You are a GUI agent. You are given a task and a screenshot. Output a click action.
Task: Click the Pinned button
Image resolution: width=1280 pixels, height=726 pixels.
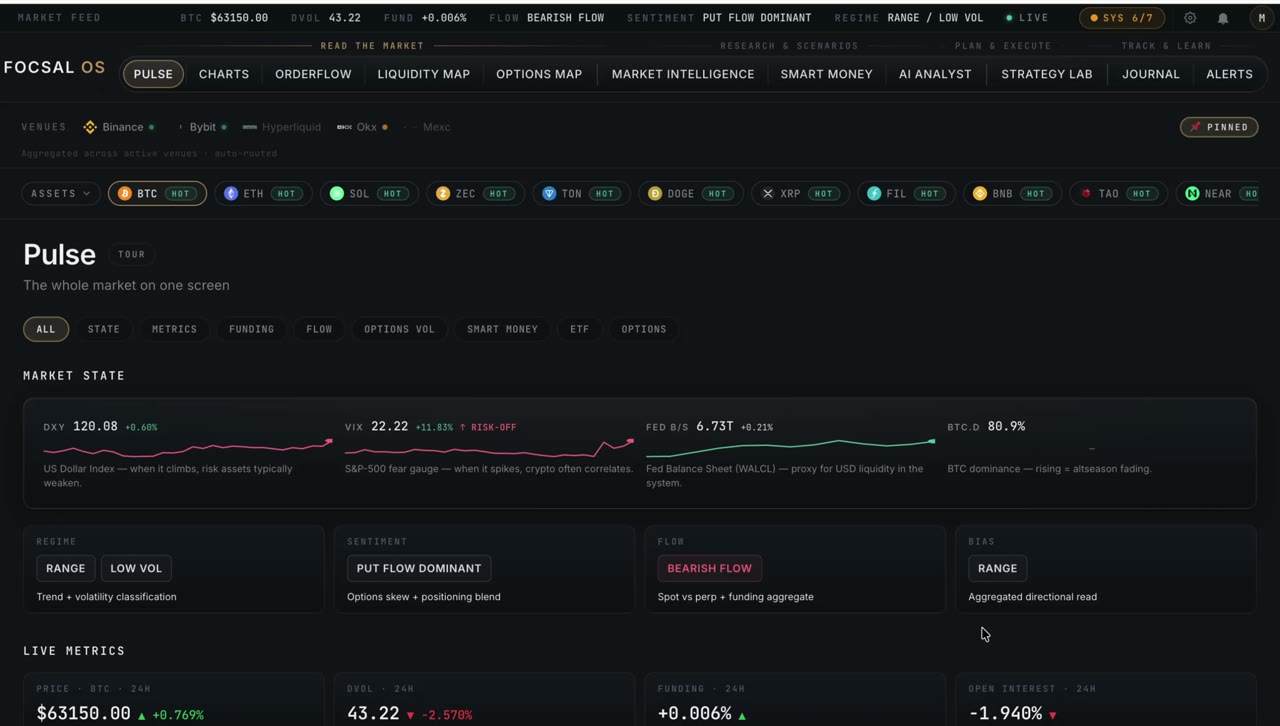[1219, 127]
